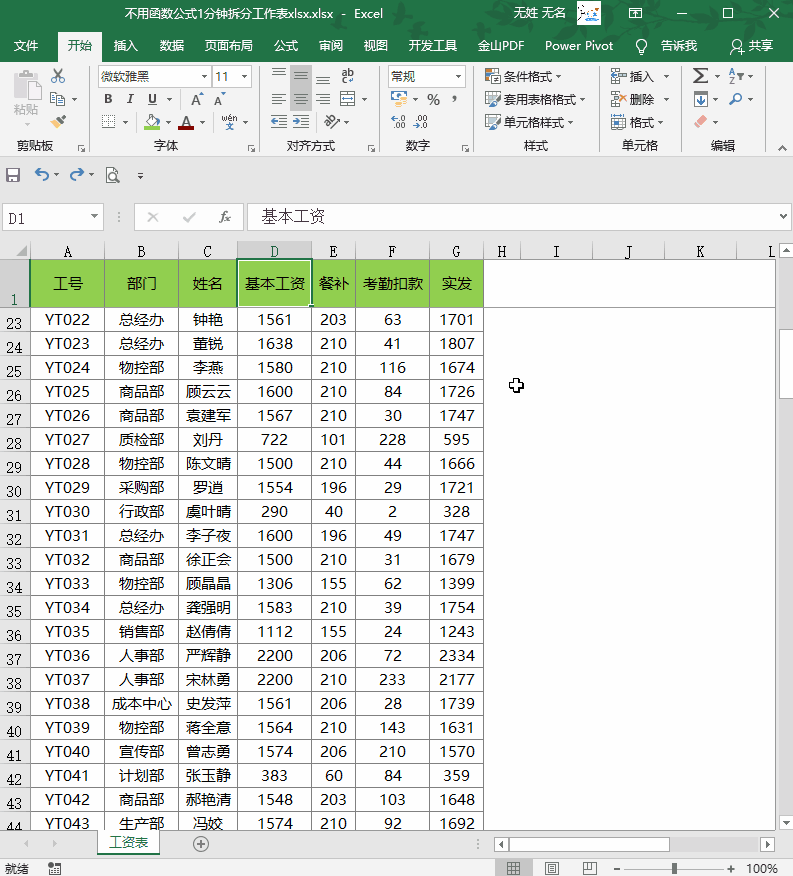The image size is (793, 876).
Task: Select the 工资表 sheet tab
Action: click(x=128, y=842)
